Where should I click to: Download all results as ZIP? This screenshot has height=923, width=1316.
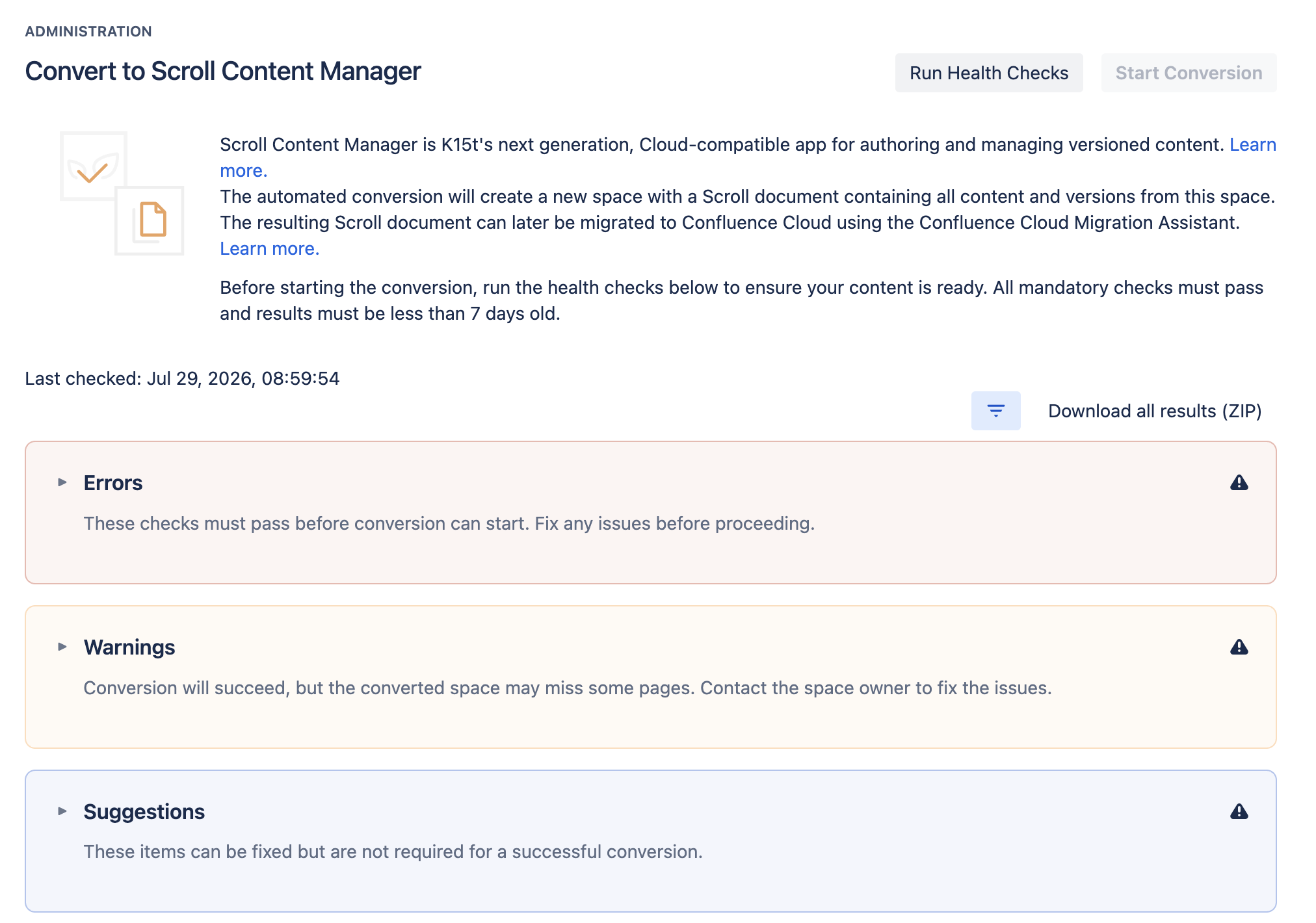tap(1155, 411)
